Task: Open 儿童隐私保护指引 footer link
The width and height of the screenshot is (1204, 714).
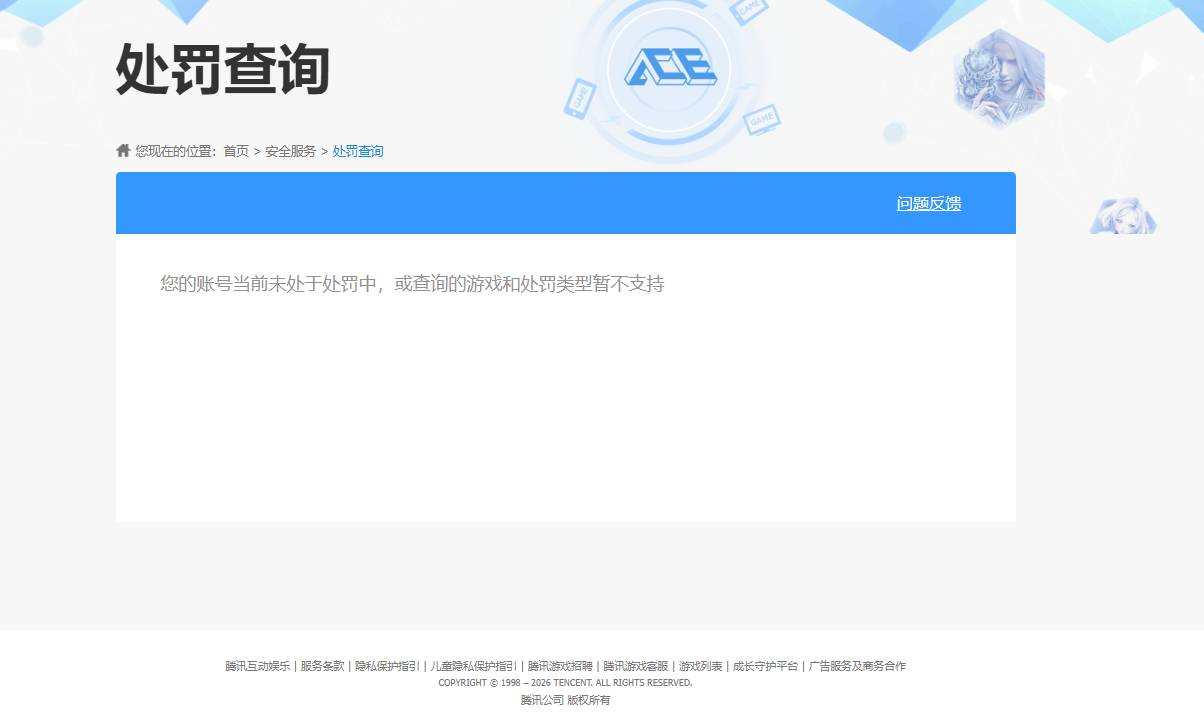Action: pos(474,666)
